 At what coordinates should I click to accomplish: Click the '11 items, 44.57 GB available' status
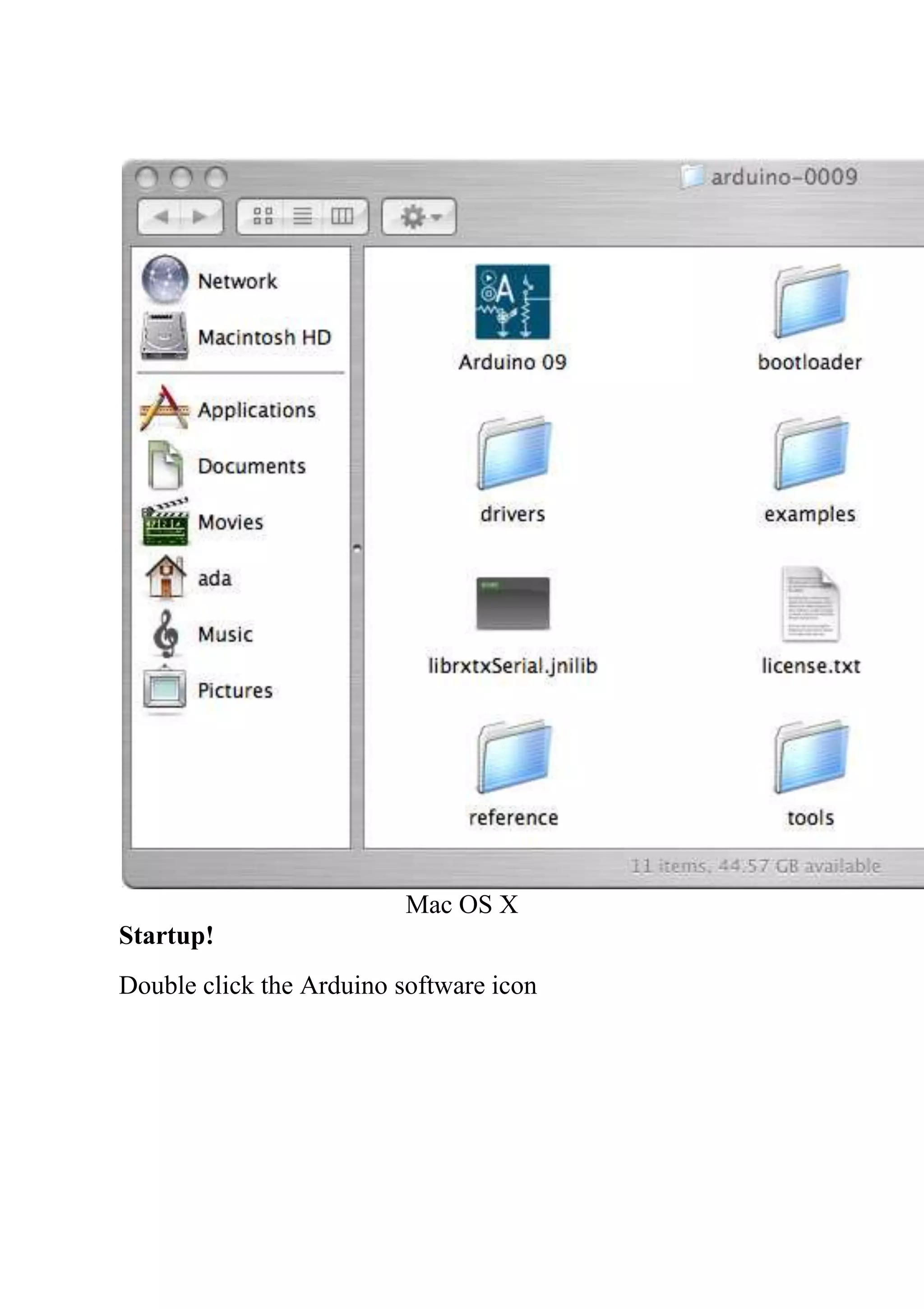(756, 866)
